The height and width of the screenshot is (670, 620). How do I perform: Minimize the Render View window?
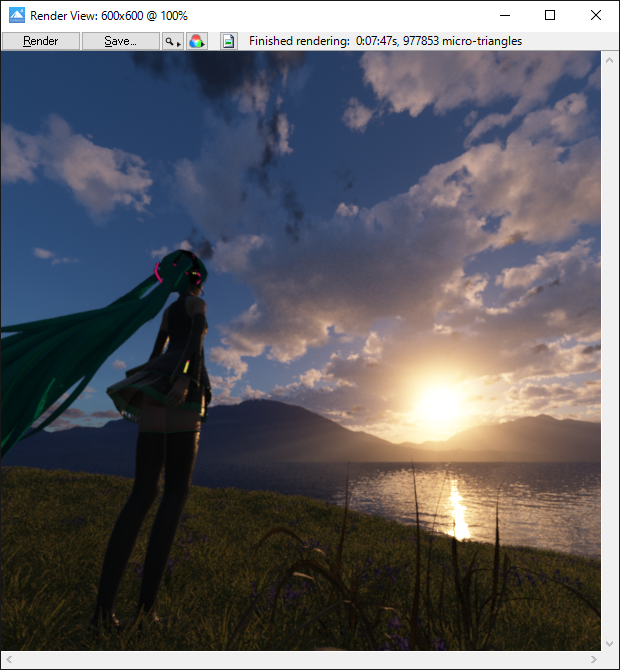[505, 15]
